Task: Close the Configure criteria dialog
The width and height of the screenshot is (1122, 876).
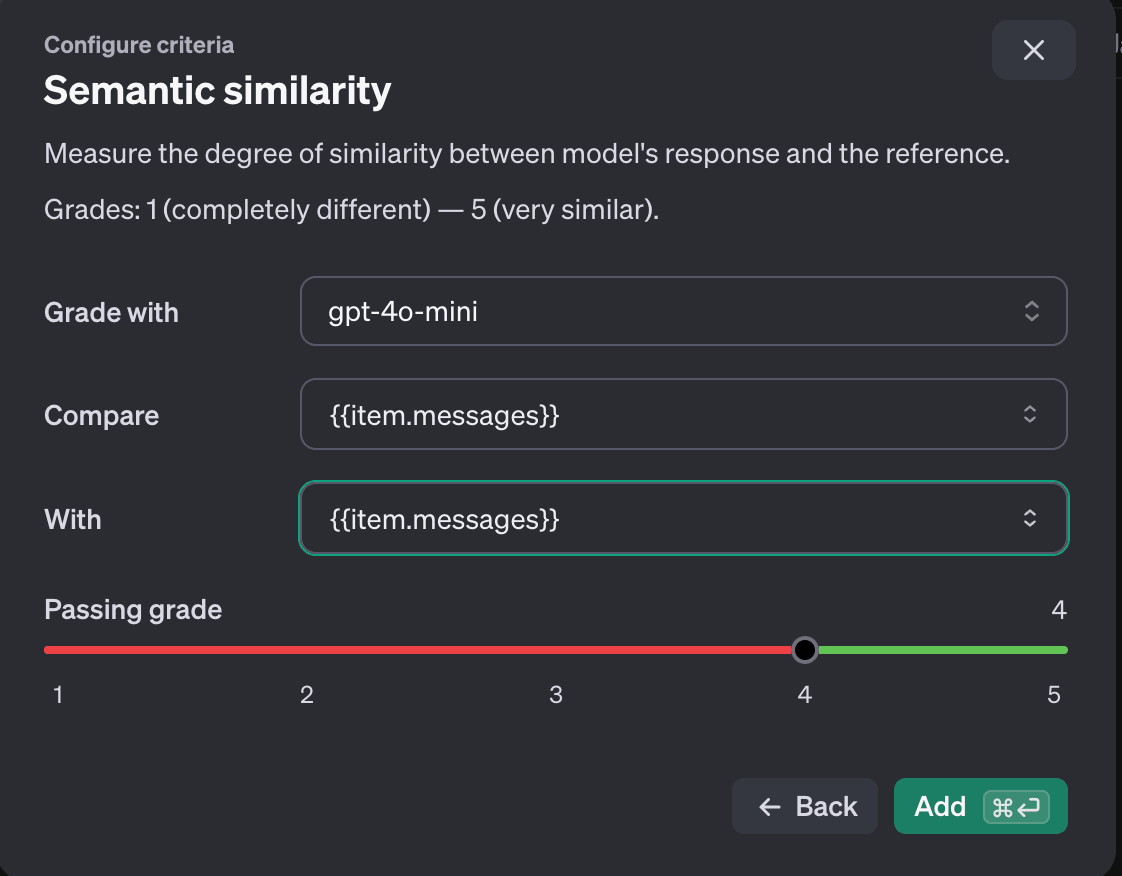Action: click(x=1033, y=50)
